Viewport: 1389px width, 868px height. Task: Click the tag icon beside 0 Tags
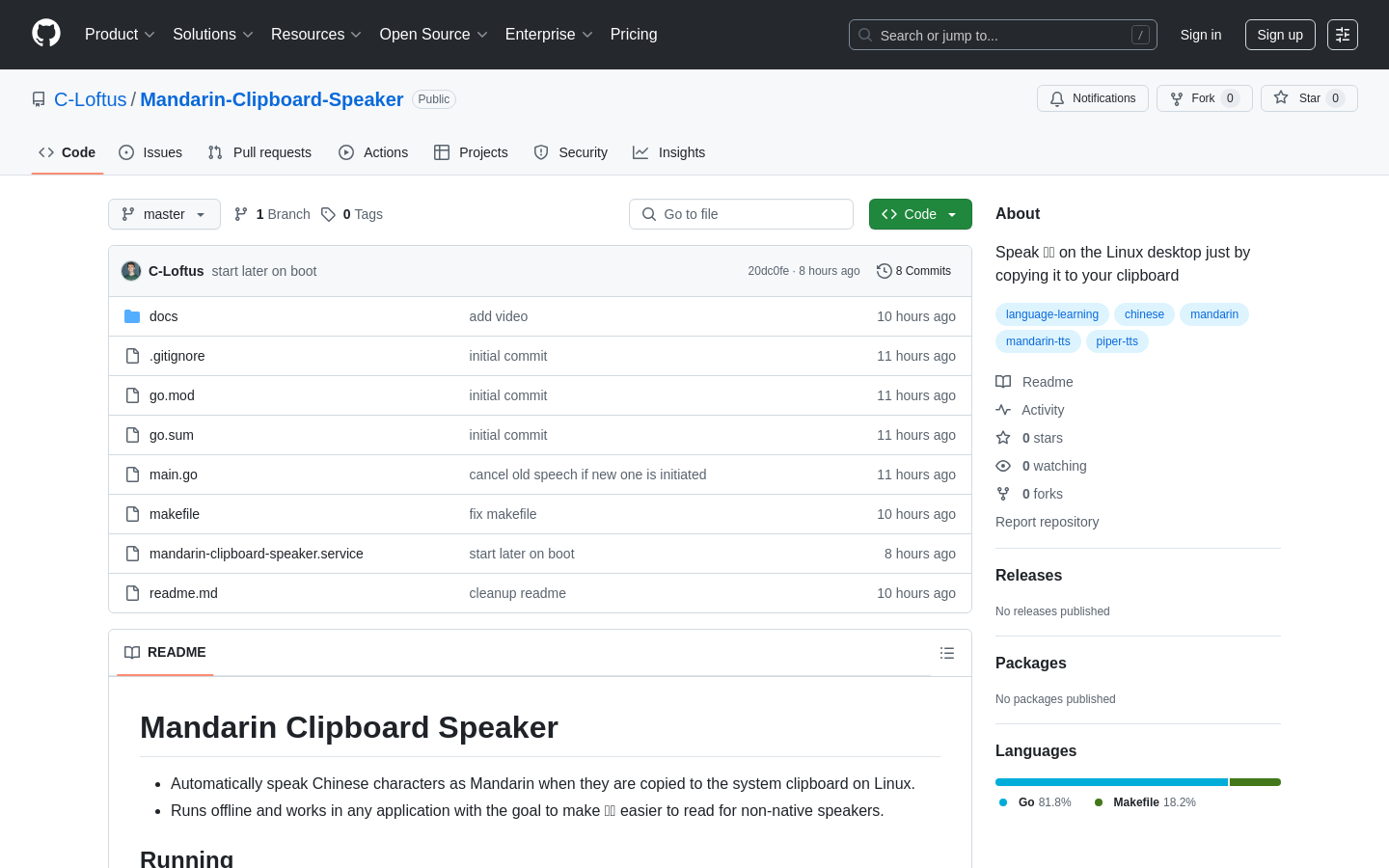tap(328, 214)
